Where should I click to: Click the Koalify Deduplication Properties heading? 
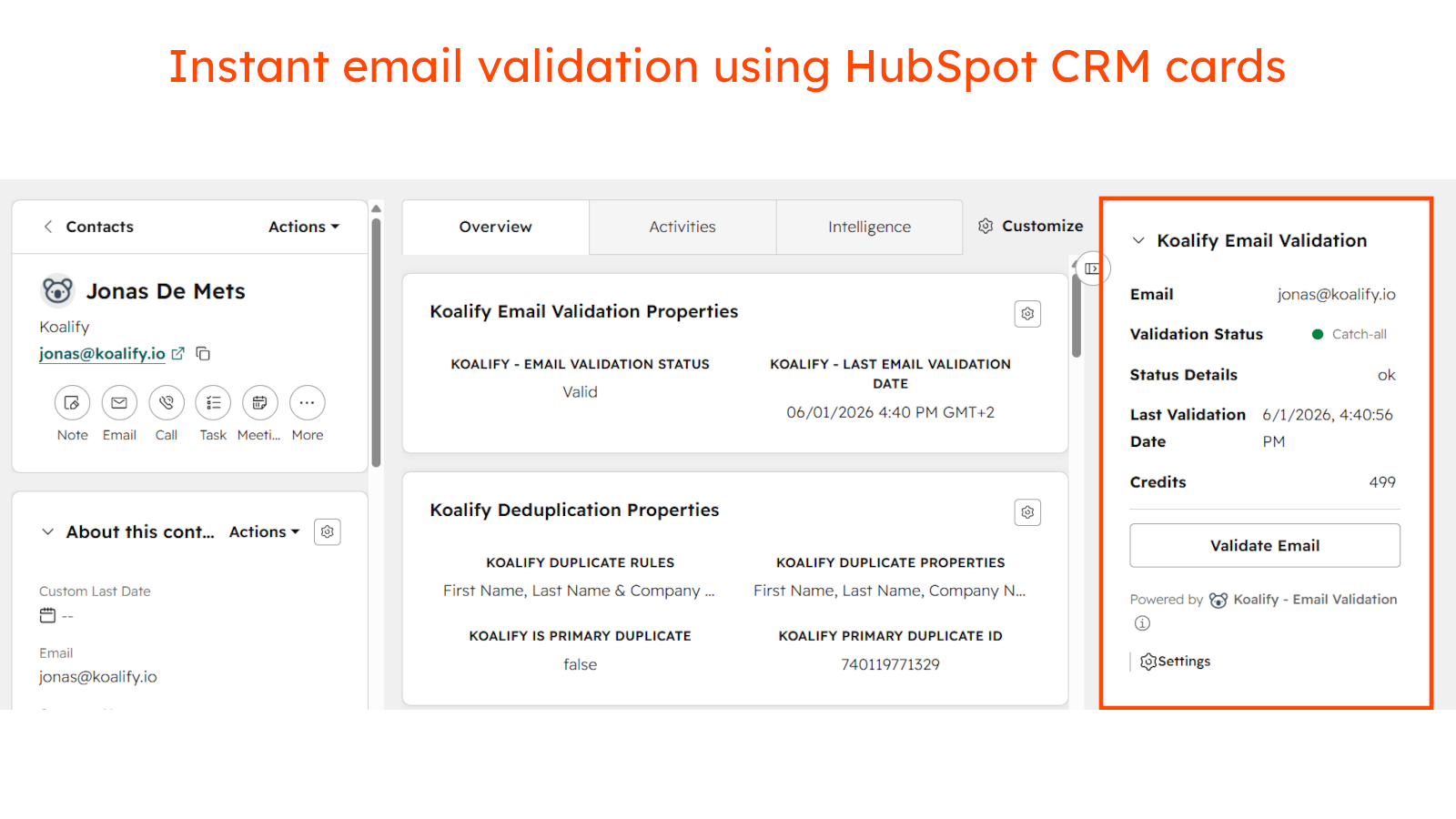(x=574, y=510)
